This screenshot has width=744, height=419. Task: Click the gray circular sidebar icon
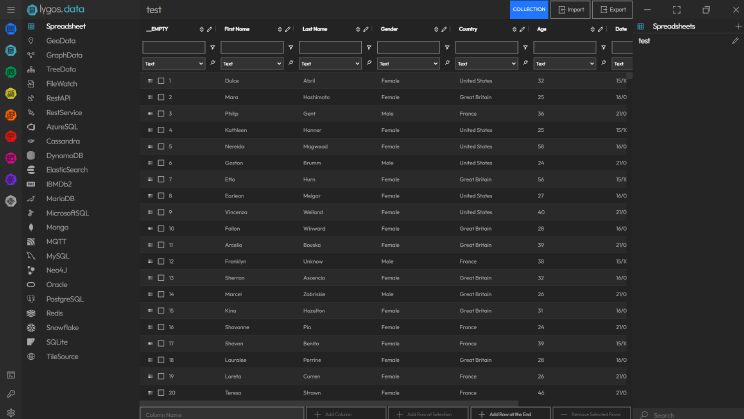point(10,201)
